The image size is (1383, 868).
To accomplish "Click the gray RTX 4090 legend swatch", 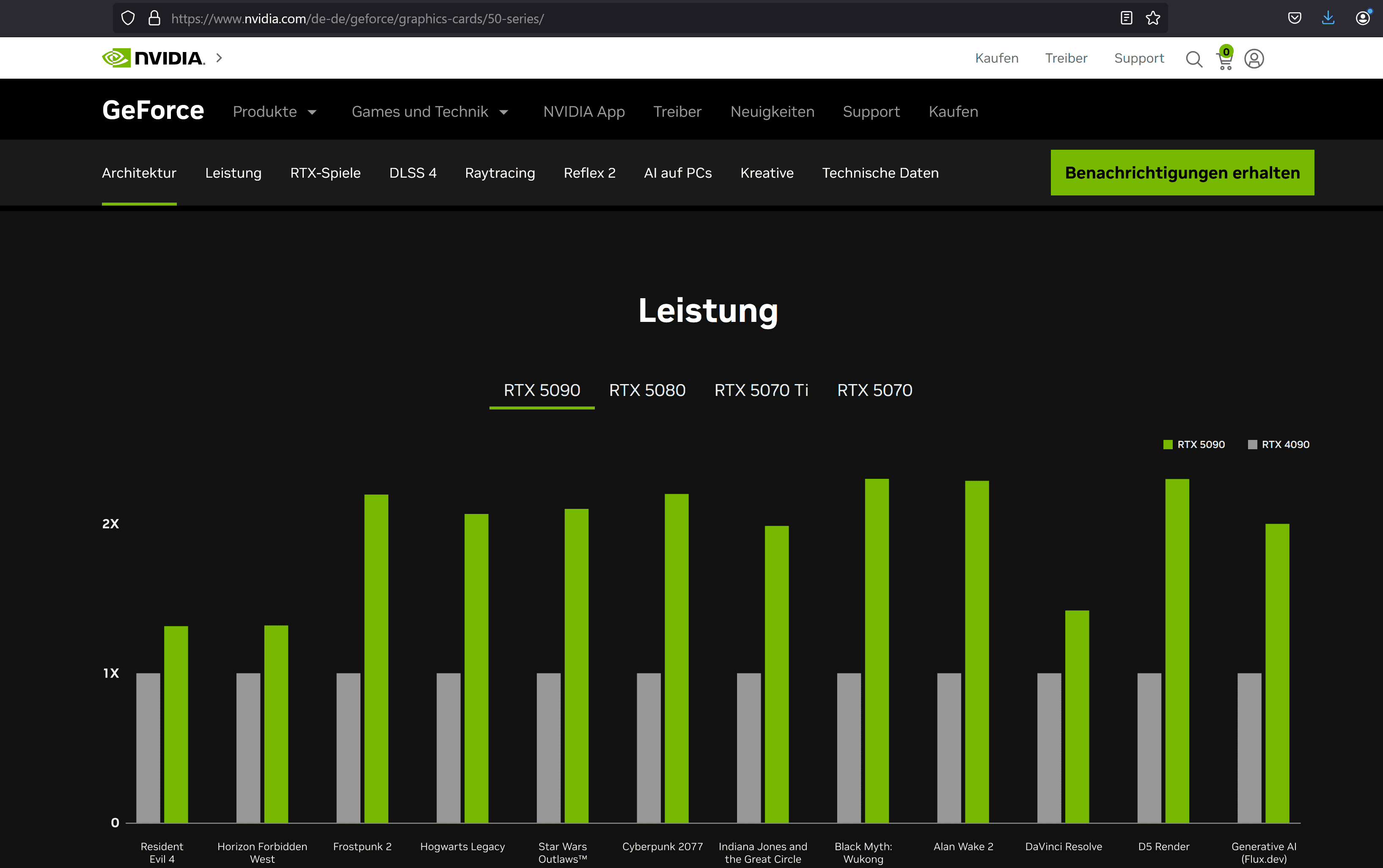I will click(1253, 444).
